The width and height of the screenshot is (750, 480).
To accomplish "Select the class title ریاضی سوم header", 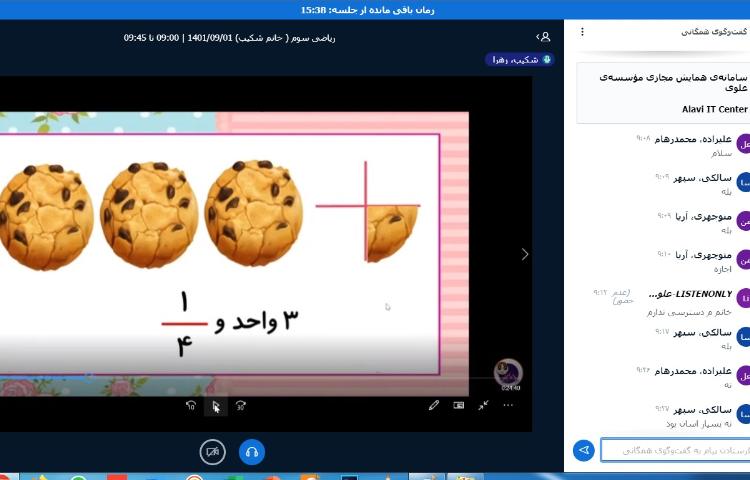I will 229,37.
